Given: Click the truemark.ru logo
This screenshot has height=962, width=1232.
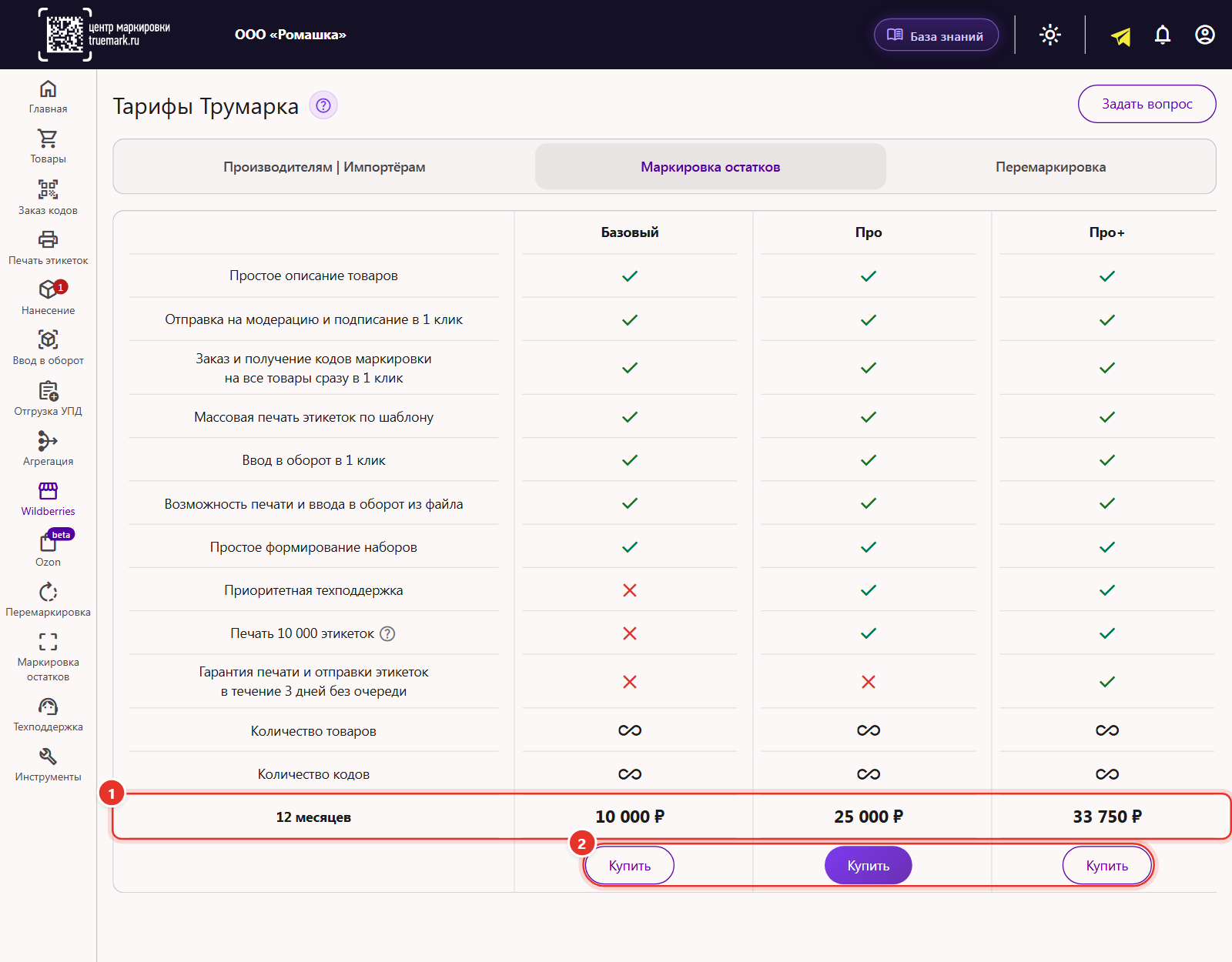Looking at the screenshot, I should pos(104,35).
